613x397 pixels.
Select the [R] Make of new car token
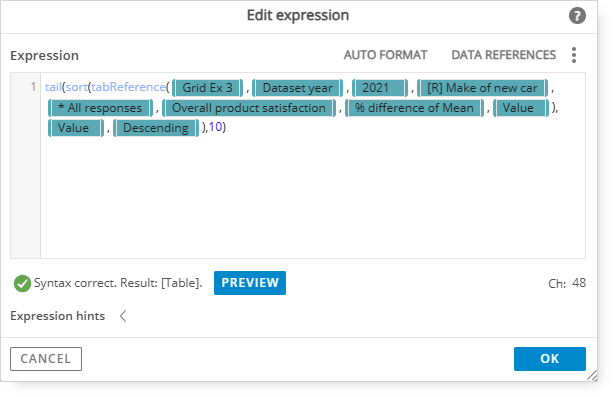pyautogui.click(x=482, y=88)
